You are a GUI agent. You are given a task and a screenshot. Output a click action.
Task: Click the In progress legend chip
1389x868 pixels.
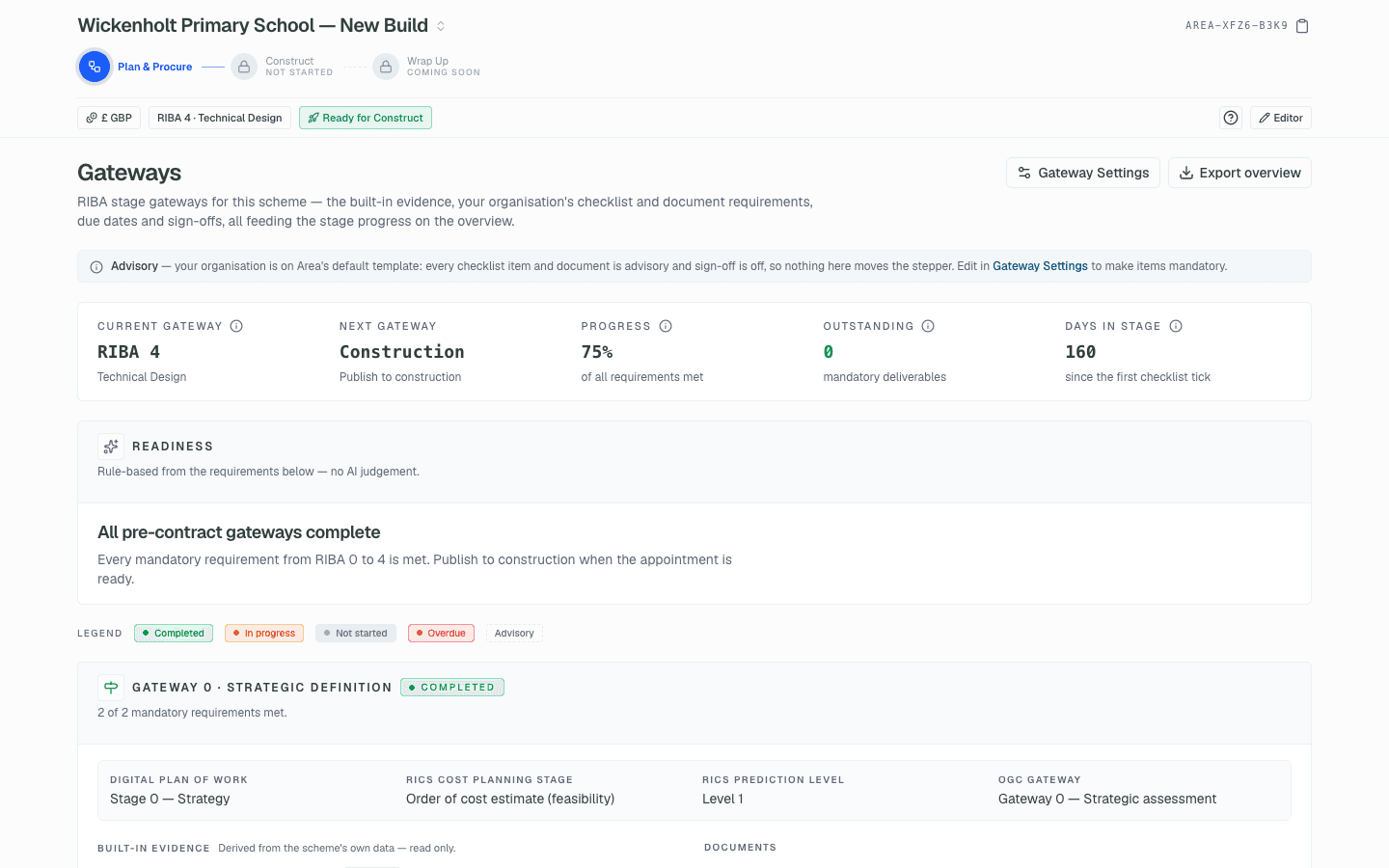pos(264,634)
